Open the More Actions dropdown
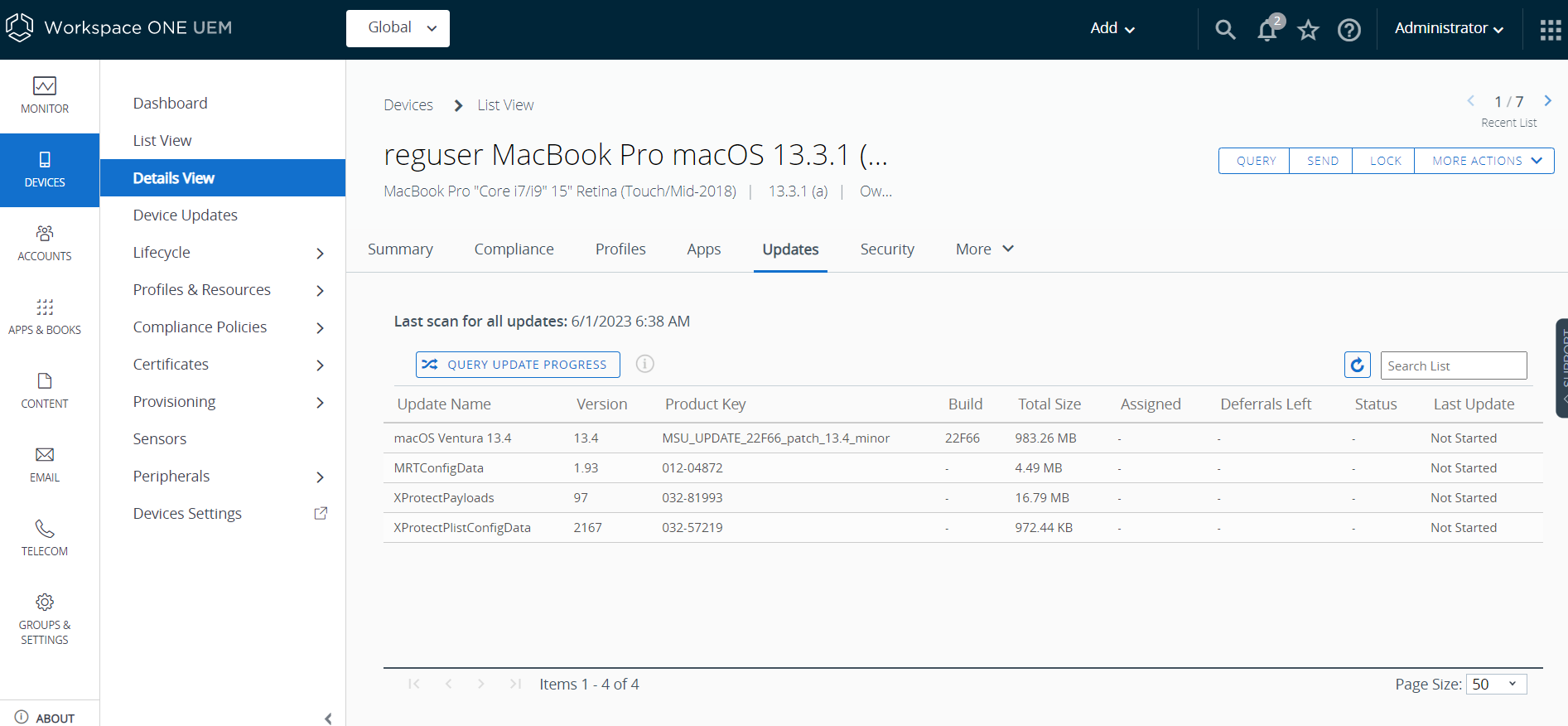Image resolution: width=1568 pixels, height=726 pixels. click(1484, 161)
